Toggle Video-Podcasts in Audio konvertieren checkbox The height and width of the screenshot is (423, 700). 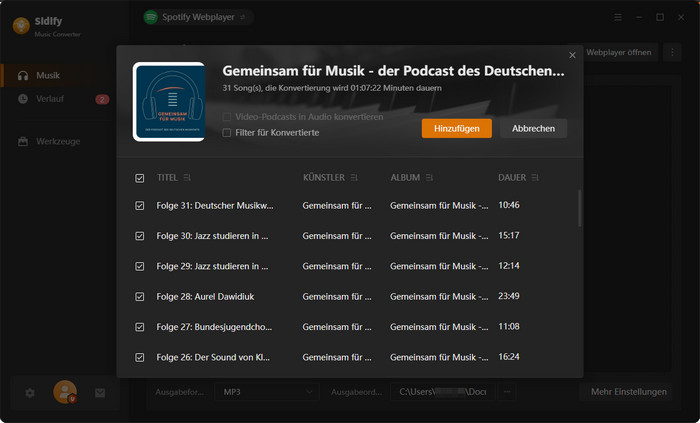(x=227, y=117)
